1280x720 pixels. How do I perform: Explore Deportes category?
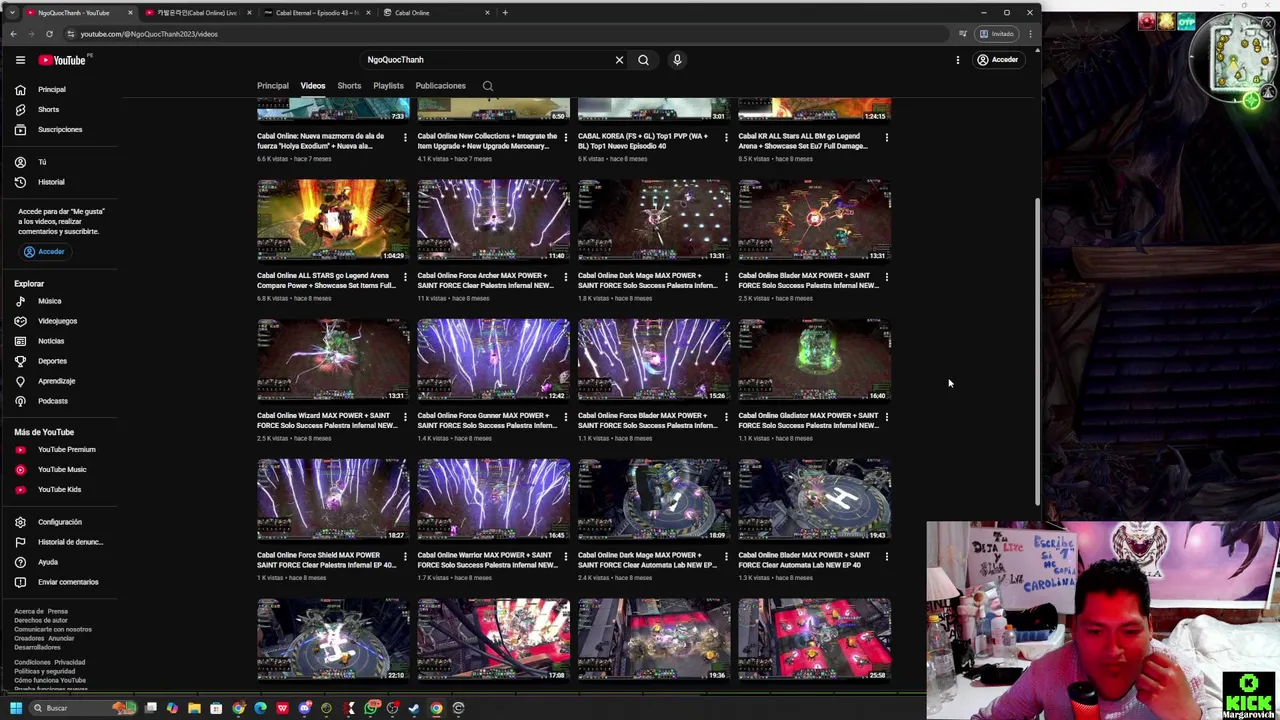click(x=52, y=361)
